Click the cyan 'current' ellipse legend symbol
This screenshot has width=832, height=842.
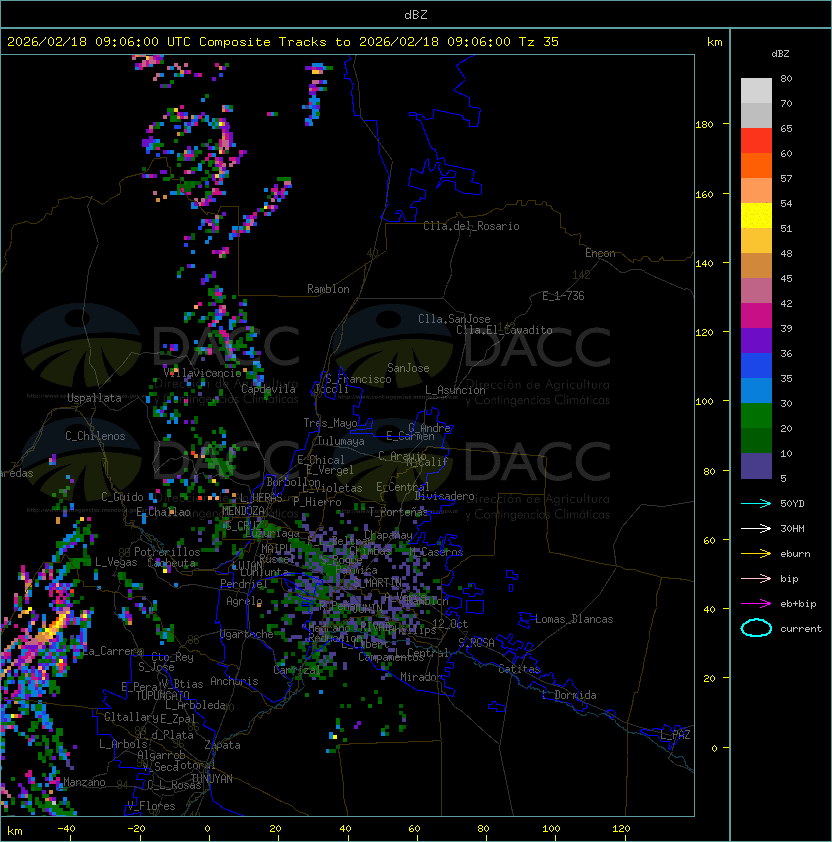[x=756, y=628]
